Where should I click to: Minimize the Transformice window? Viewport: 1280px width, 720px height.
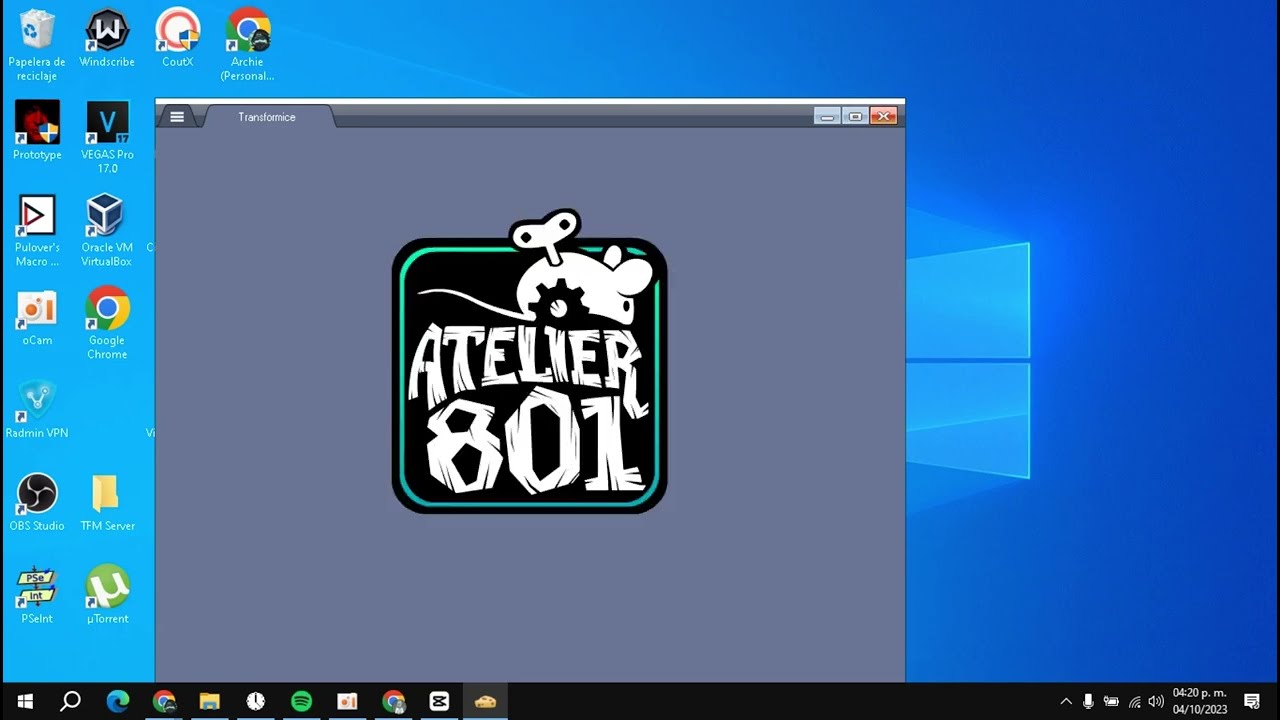coord(827,117)
